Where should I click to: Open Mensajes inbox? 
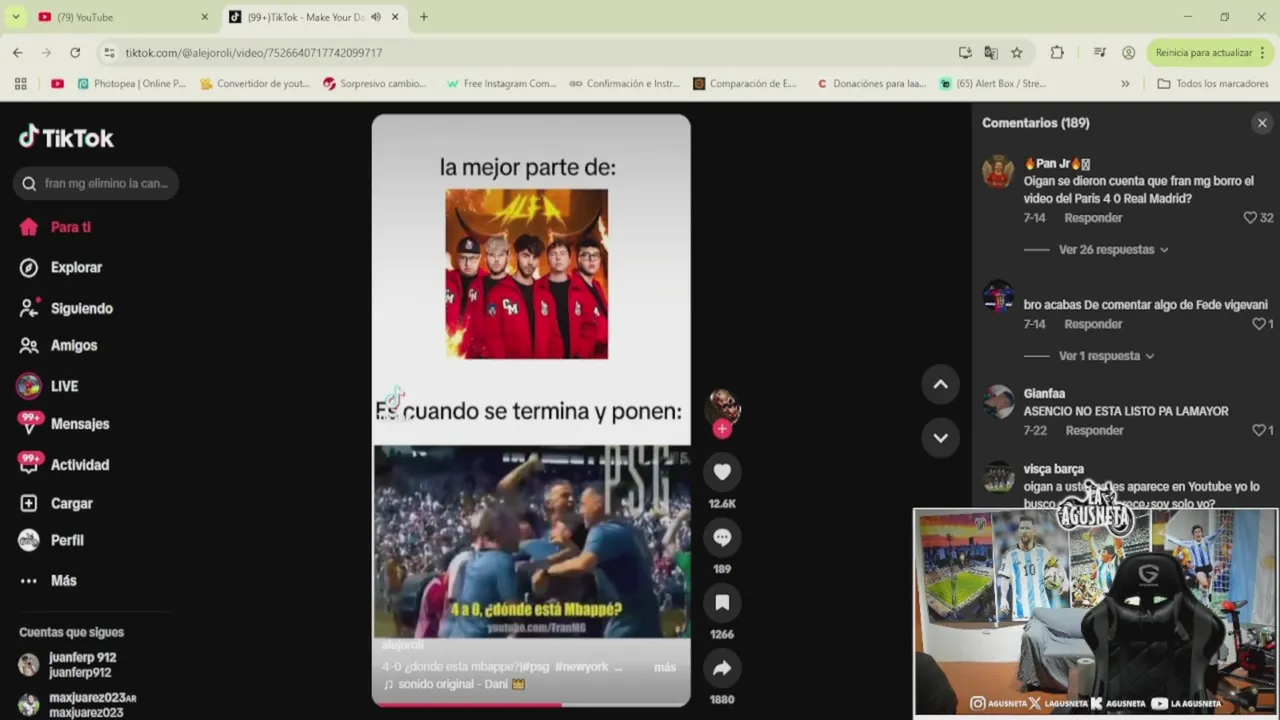64,424
